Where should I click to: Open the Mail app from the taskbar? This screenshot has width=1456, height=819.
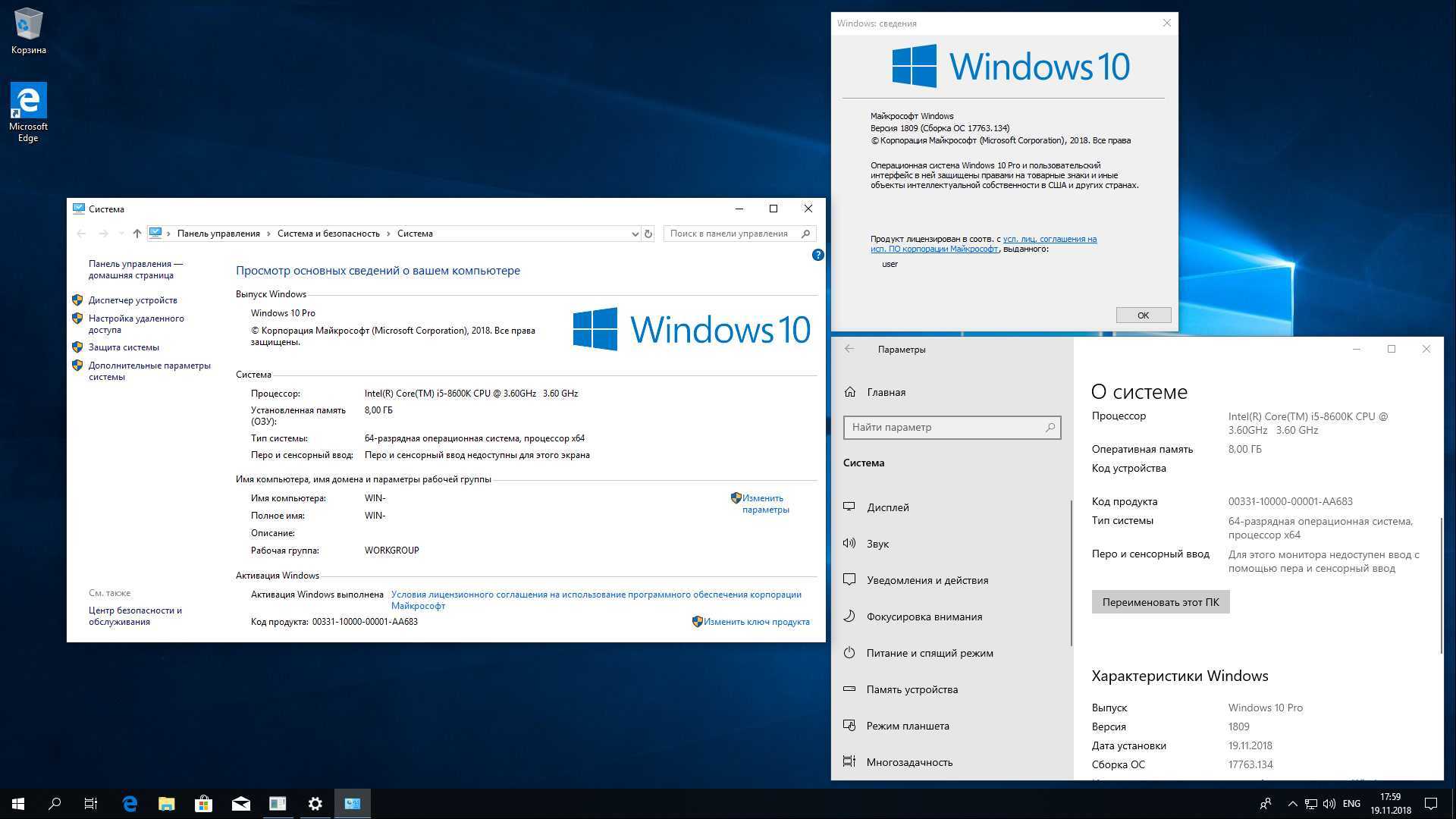pos(240,804)
